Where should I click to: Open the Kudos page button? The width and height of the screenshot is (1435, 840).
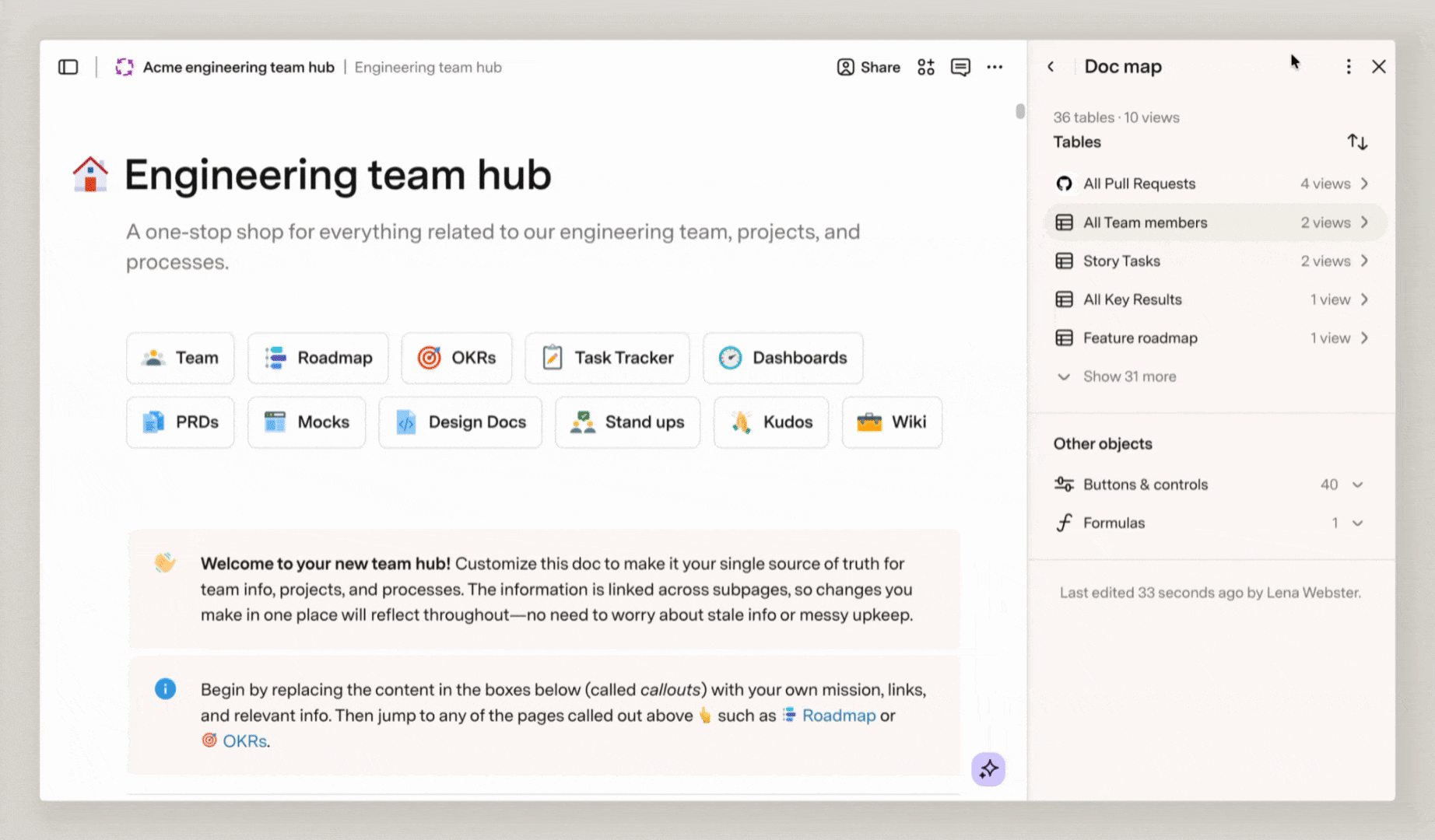point(771,422)
